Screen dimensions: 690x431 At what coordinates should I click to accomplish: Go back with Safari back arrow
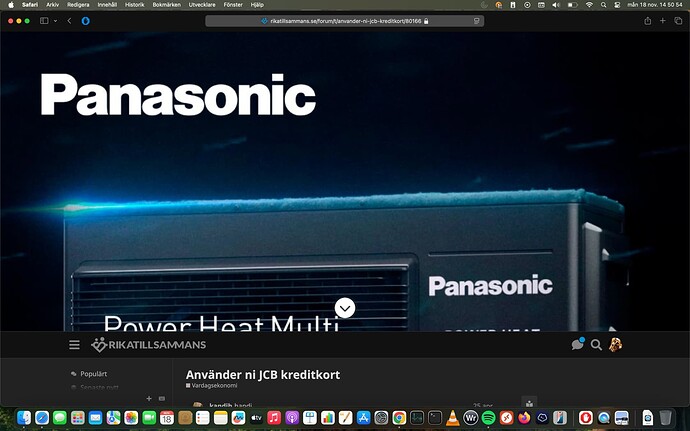[69, 20]
